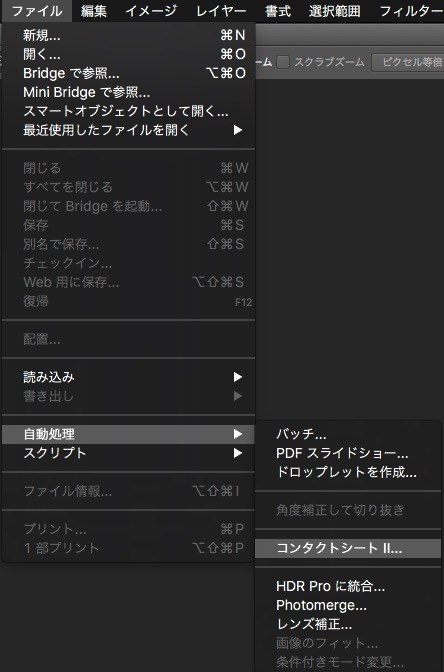Choose レンズ補正... entry

348,624
